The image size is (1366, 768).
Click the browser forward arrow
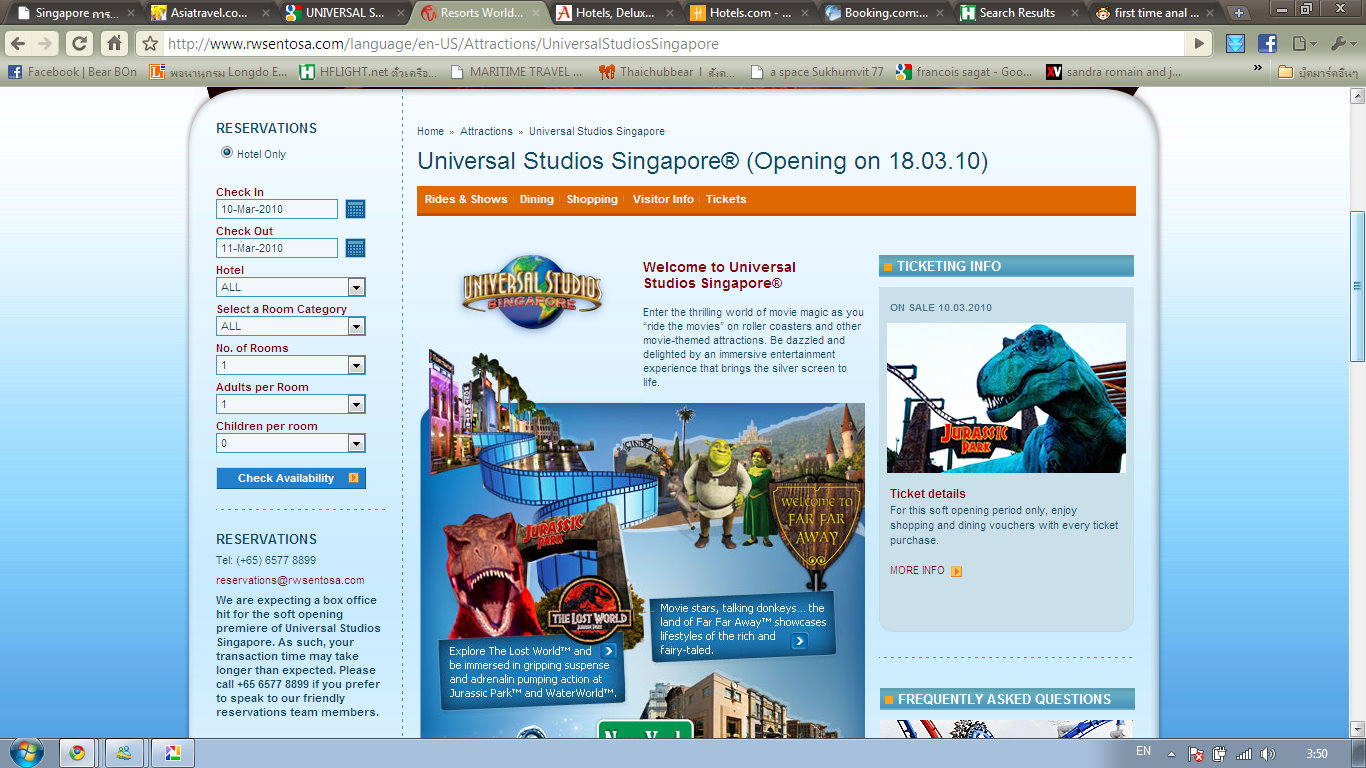tap(46, 44)
